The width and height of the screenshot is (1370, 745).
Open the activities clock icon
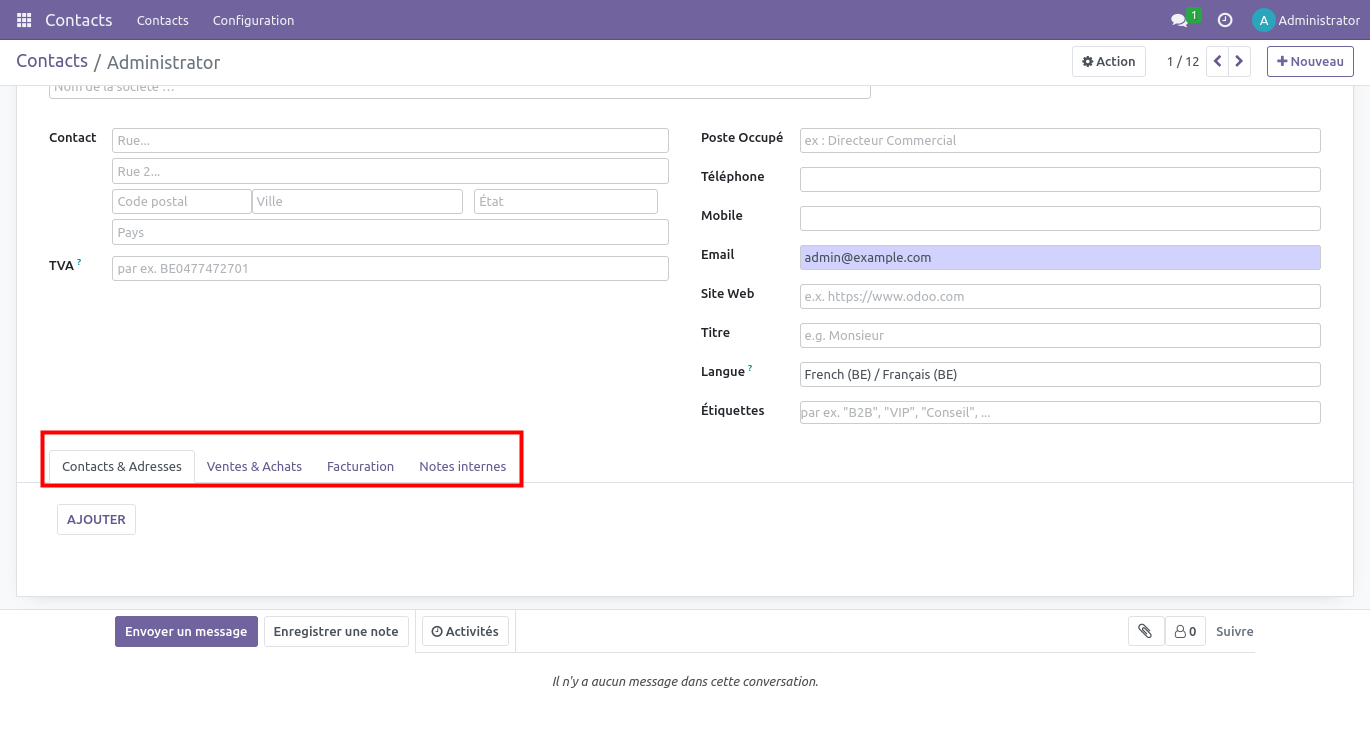coord(1225,20)
